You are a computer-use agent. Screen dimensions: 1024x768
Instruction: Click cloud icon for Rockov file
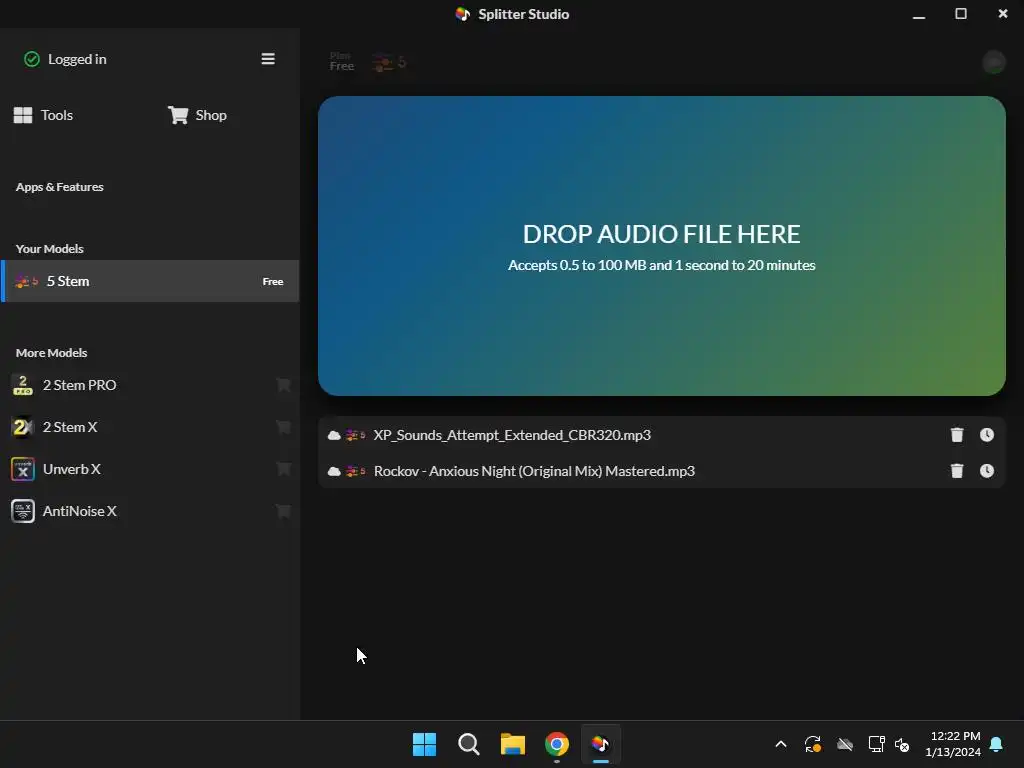coord(334,471)
